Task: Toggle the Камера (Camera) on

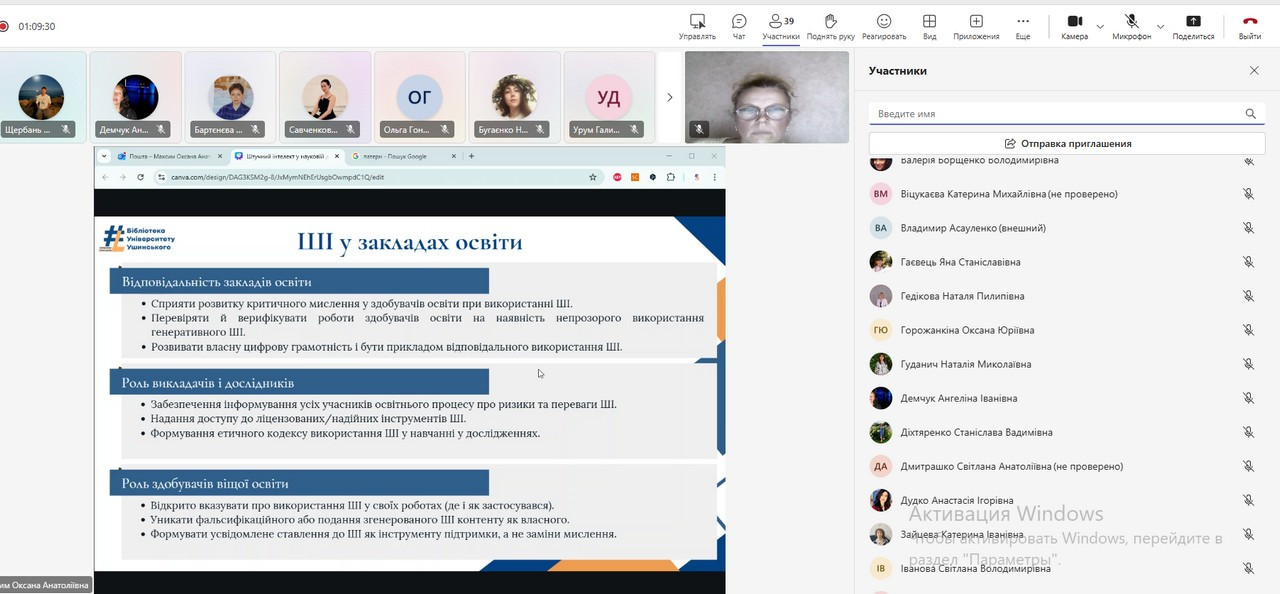Action: pos(1074,26)
